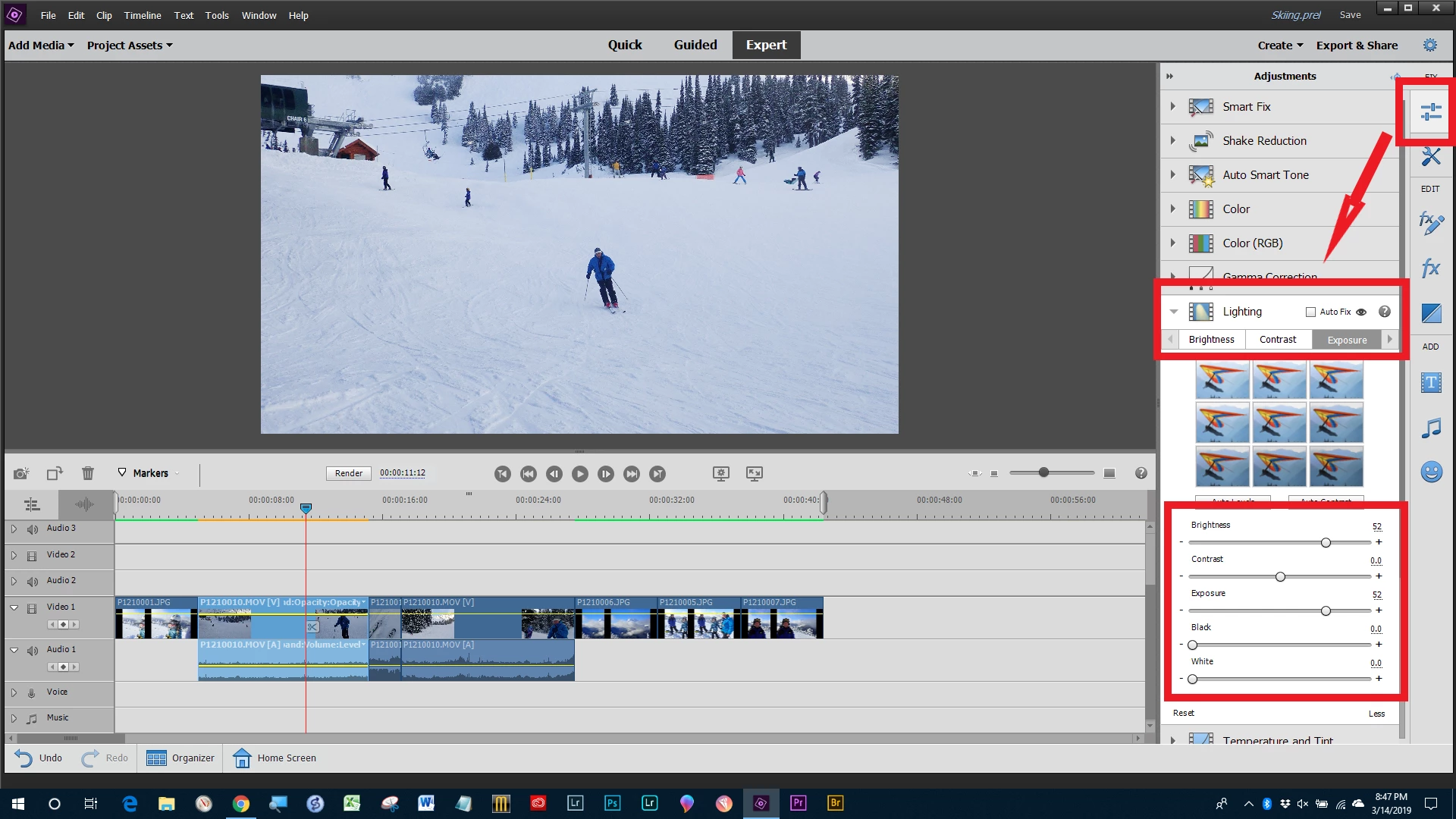This screenshot has width=1456, height=819.
Task: Expand the Video 2 track
Action: (x=14, y=555)
